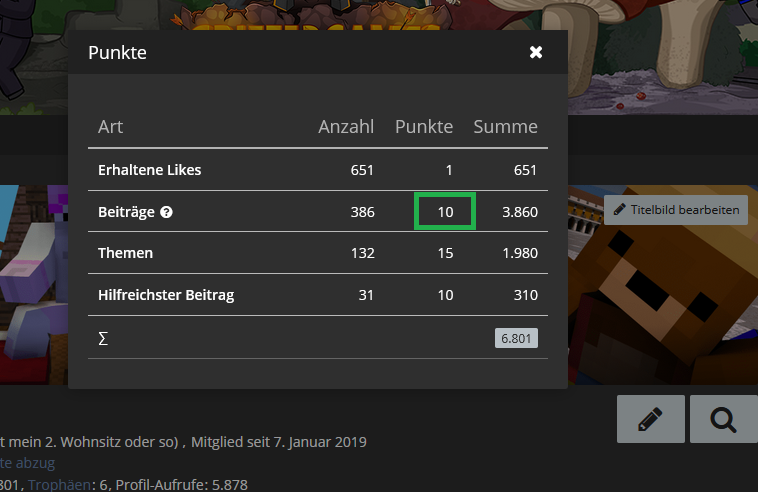This screenshot has width=758, height=492.
Task: Click the Anzahl column header
Action: tap(346, 127)
